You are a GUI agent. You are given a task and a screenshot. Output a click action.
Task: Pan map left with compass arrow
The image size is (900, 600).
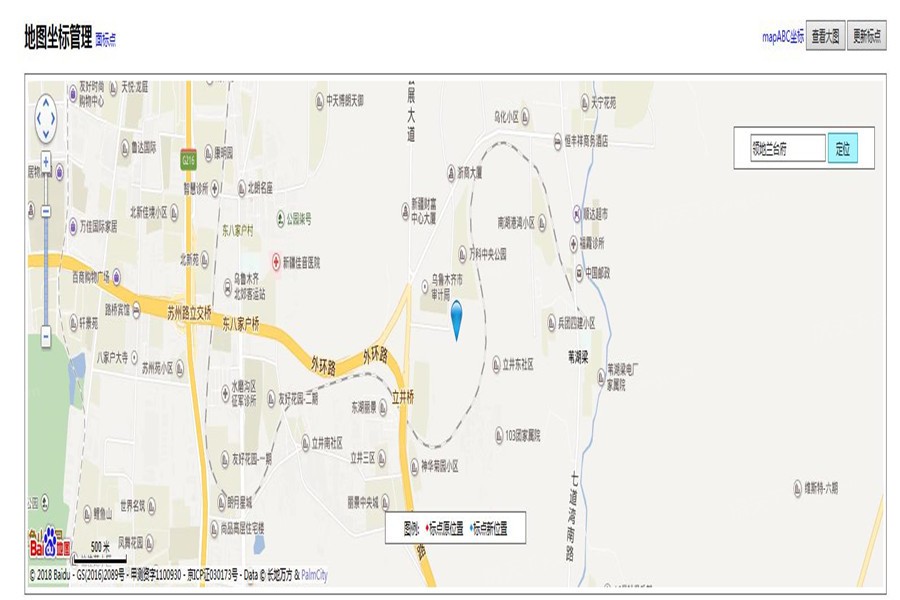38,119
